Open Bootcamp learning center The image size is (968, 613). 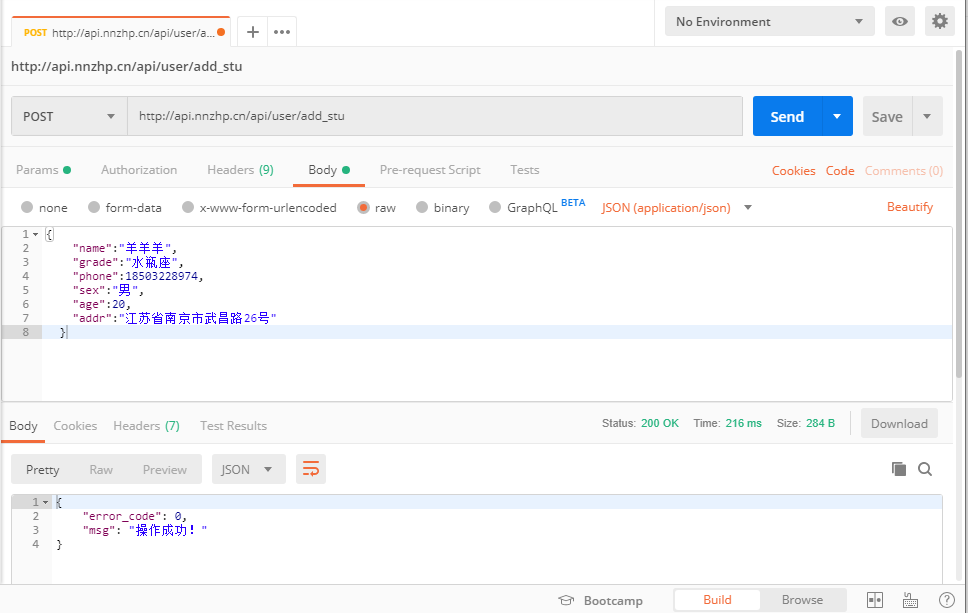(601, 600)
